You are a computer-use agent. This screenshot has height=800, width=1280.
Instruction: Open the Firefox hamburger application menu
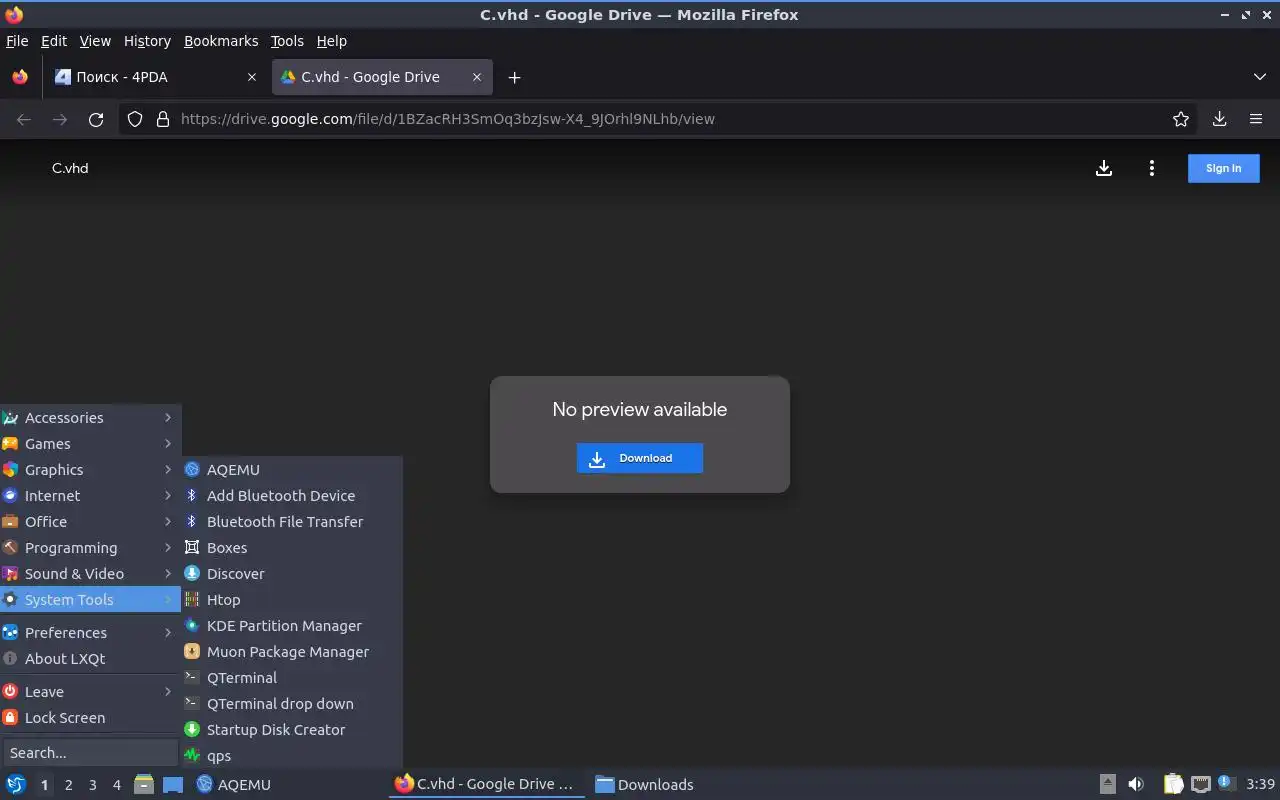click(x=1256, y=119)
